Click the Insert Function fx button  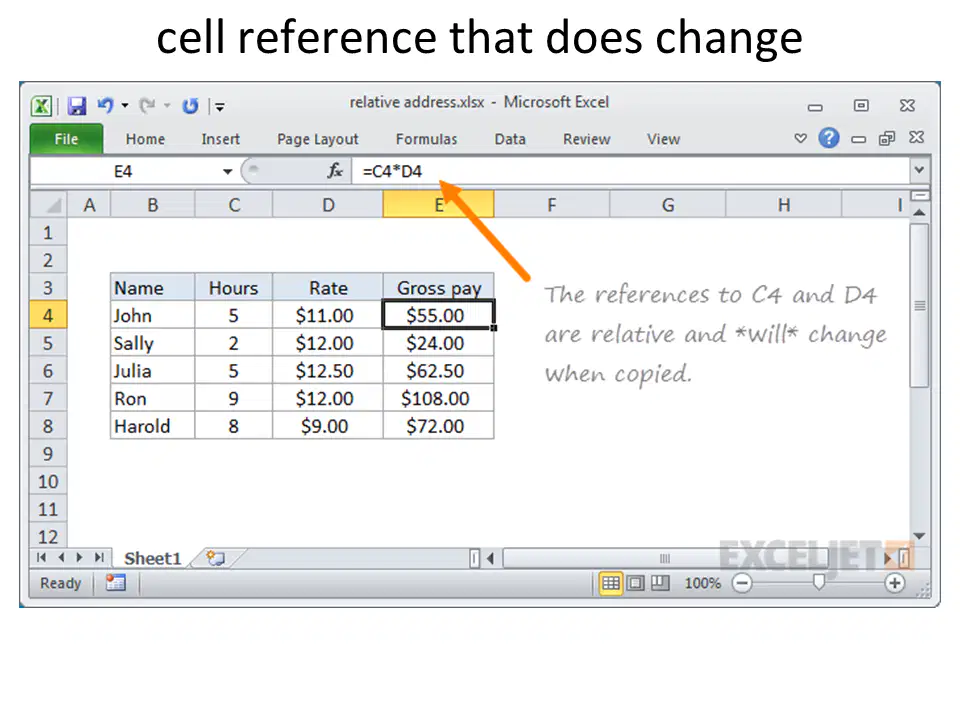[334, 171]
